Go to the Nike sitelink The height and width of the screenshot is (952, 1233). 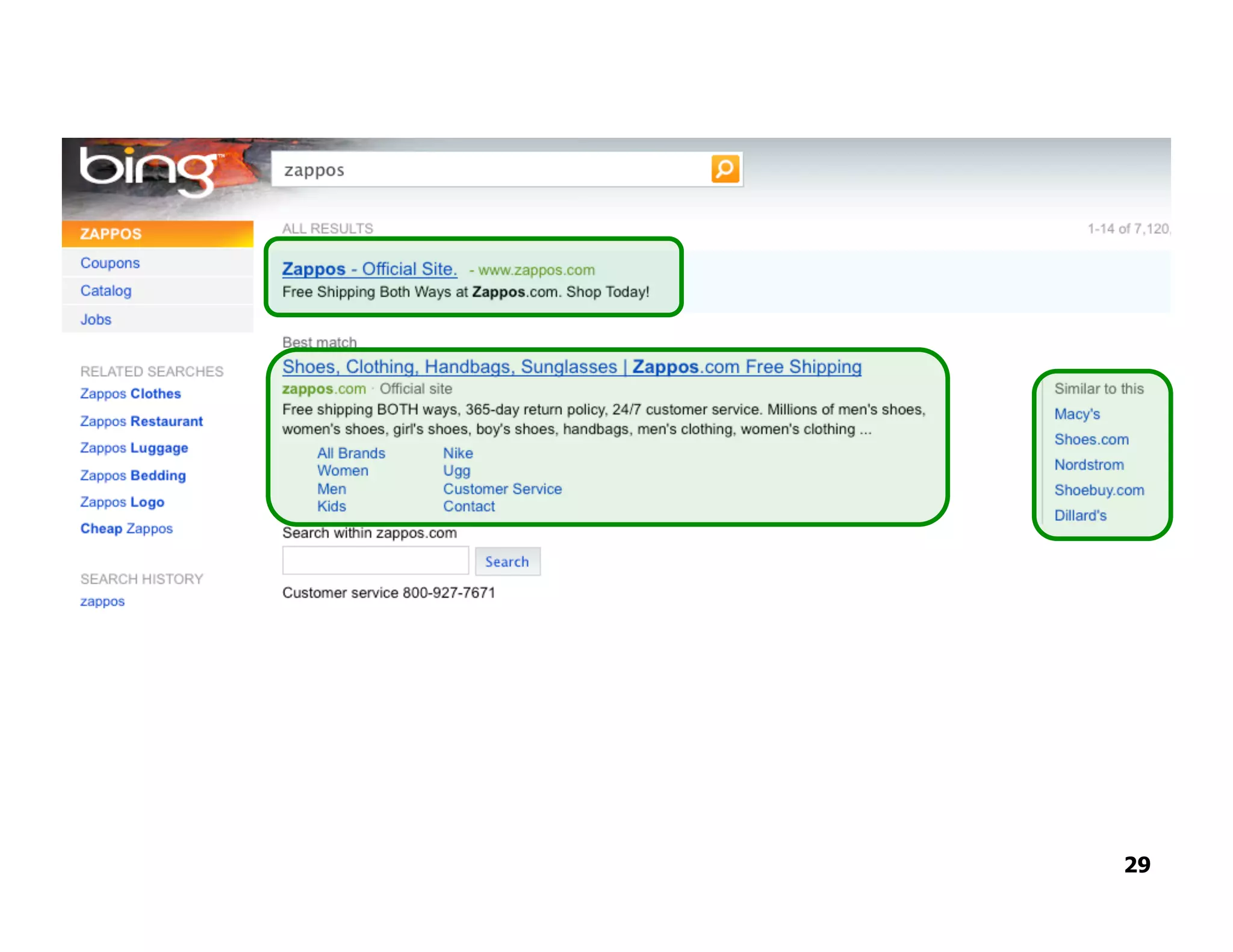pyautogui.click(x=458, y=453)
